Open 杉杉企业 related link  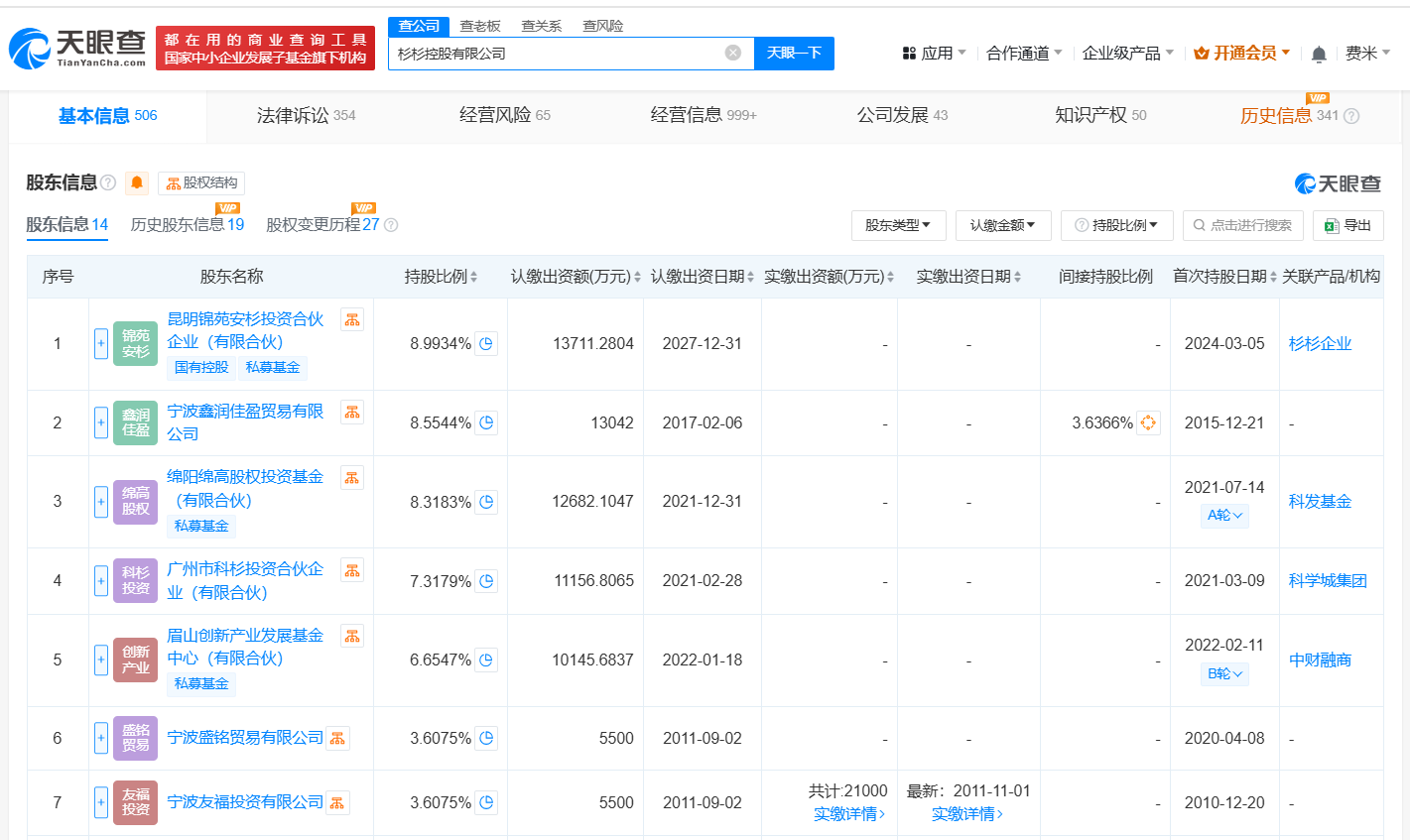1320,344
